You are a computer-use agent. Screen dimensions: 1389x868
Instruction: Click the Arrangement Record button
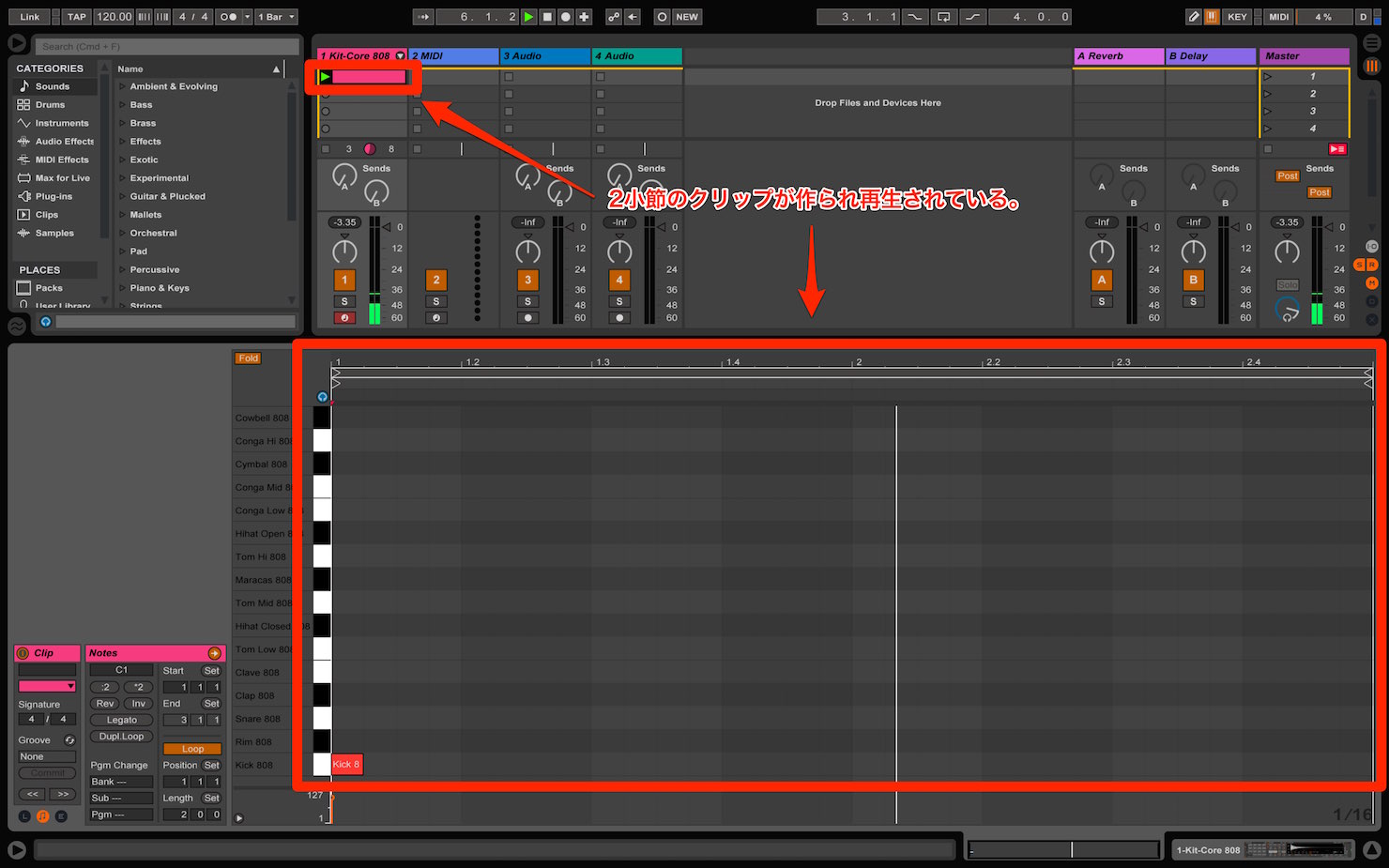click(x=566, y=17)
